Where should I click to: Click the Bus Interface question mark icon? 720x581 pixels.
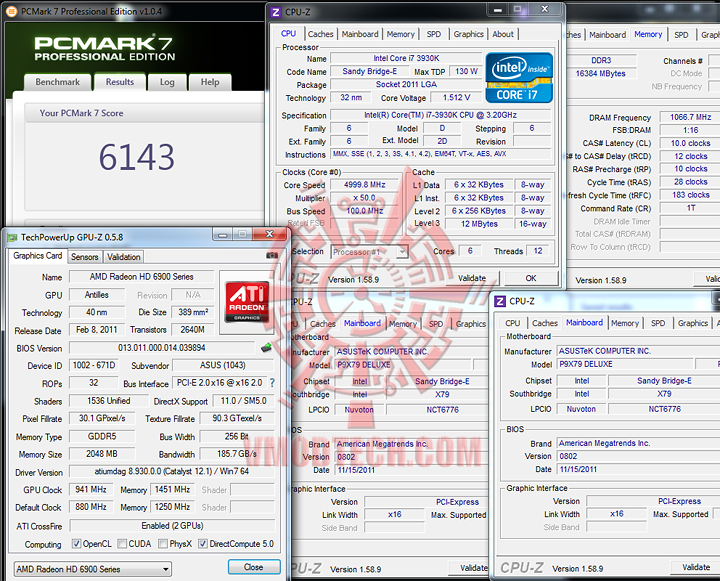click(x=272, y=383)
